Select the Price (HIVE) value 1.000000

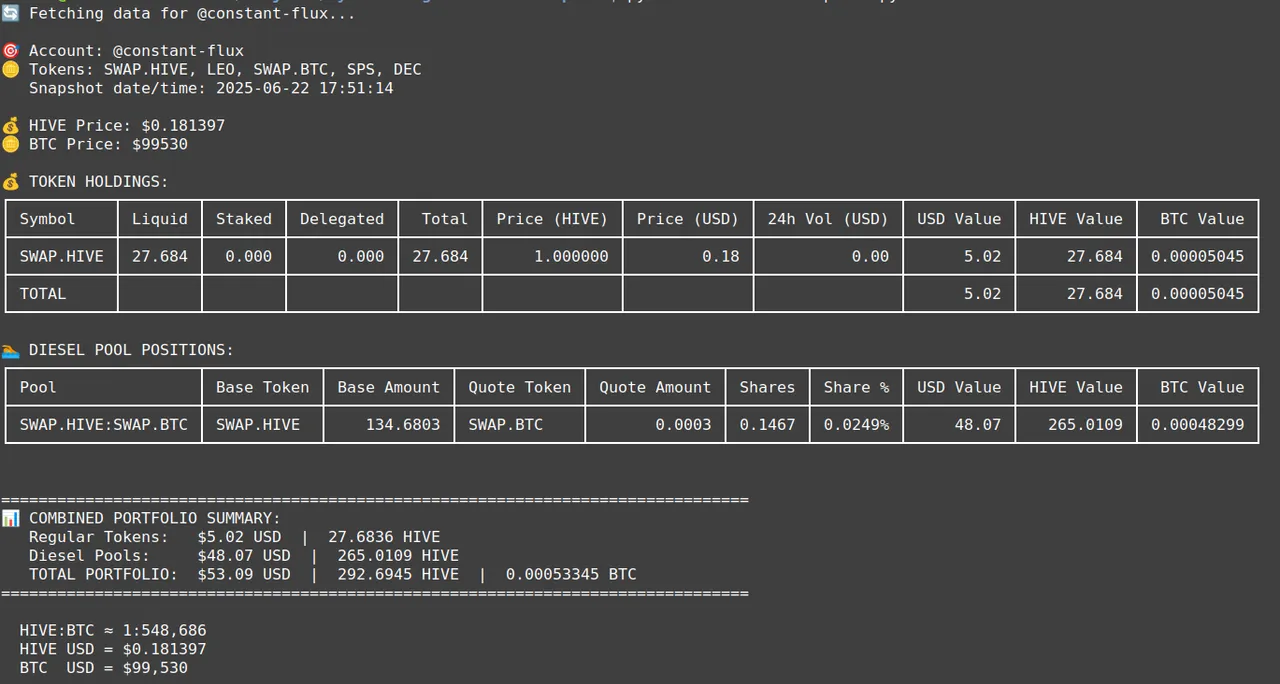click(571, 256)
